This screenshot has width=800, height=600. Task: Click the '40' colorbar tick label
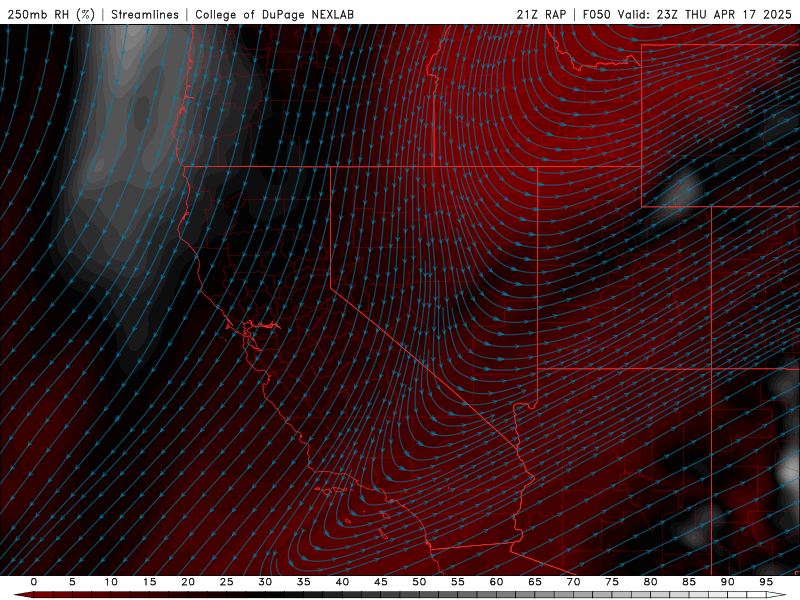[342, 582]
